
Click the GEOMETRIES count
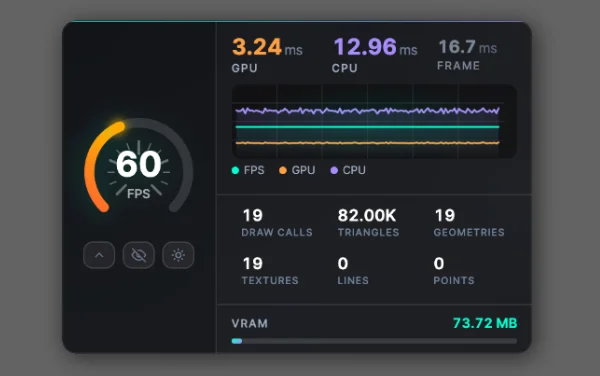445,216
